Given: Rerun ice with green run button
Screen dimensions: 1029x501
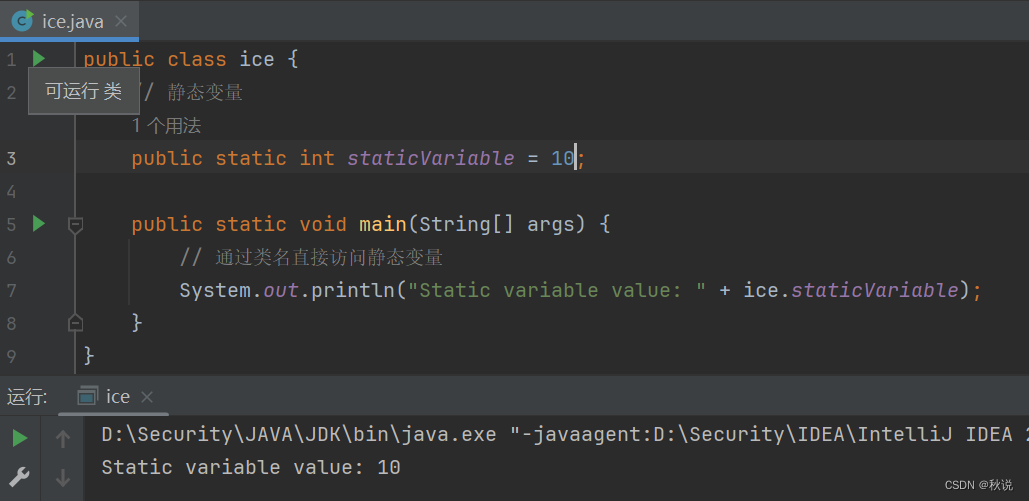Looking at the screenshot, I should [20, 438].
